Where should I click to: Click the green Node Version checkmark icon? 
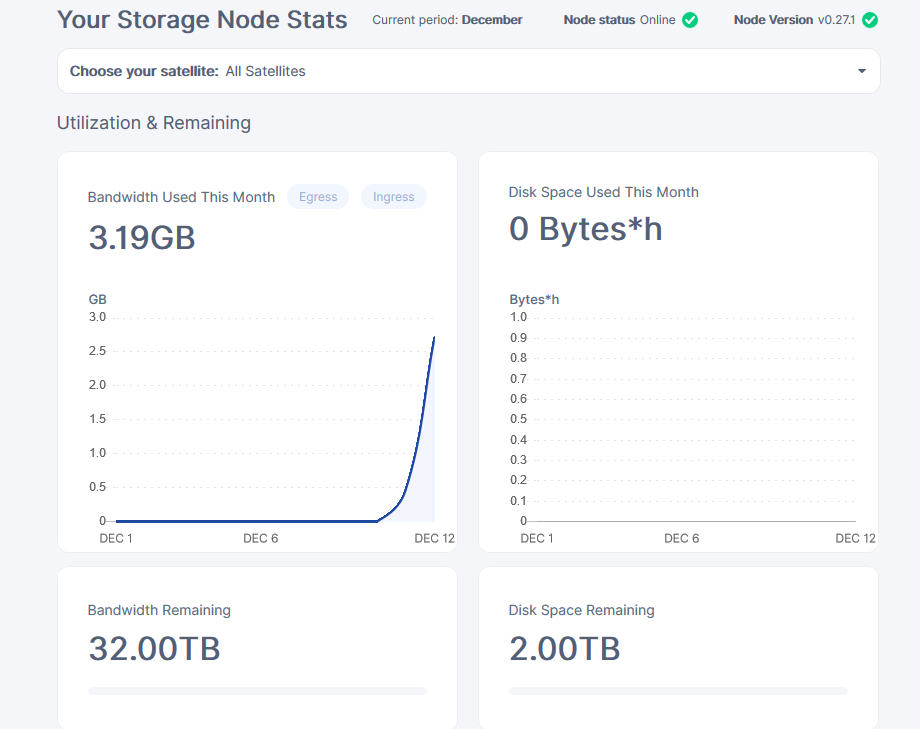pyautogui.click(x=870, y=20)
